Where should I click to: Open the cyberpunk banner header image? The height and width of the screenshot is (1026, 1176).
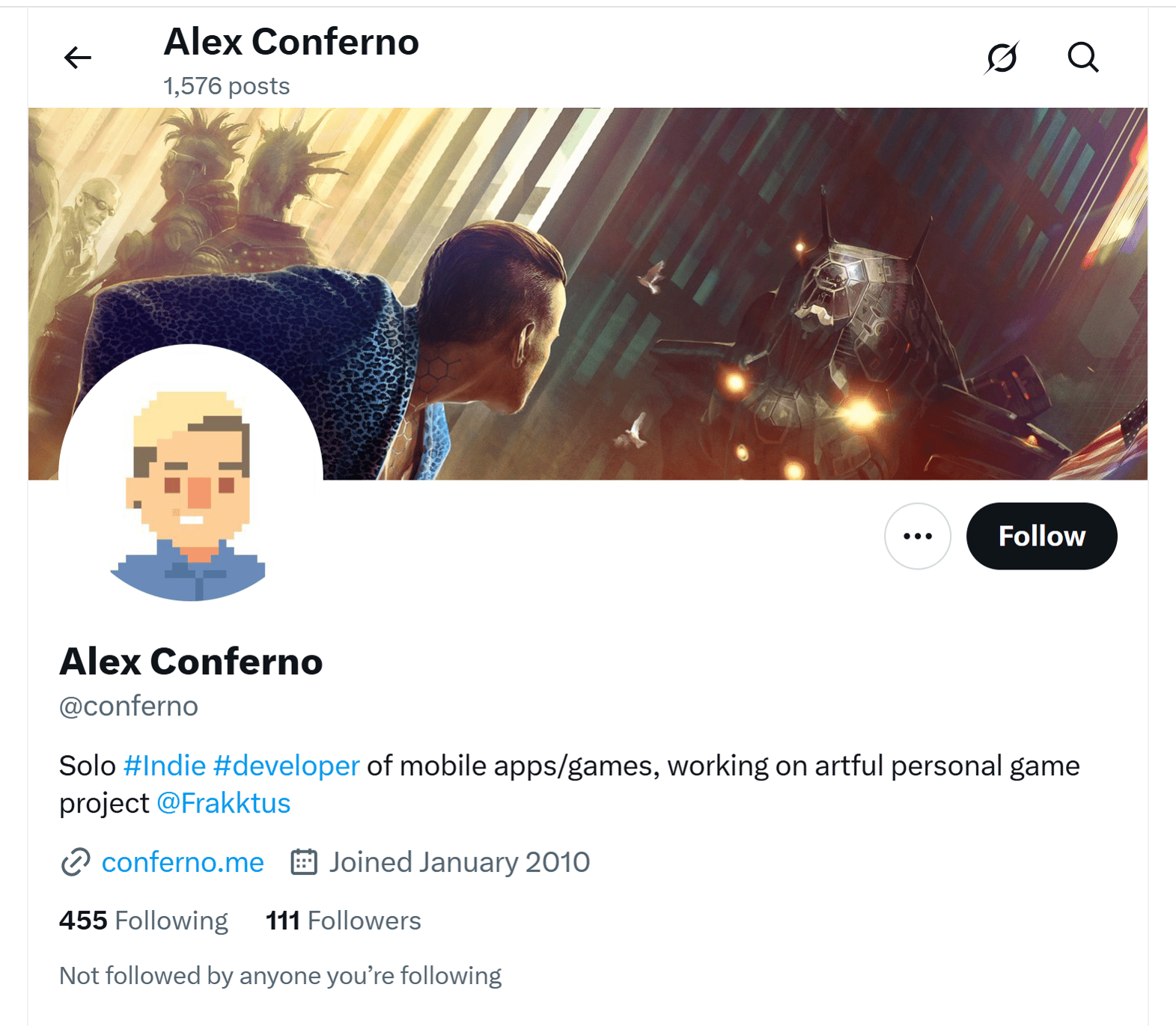click(588, 293)
